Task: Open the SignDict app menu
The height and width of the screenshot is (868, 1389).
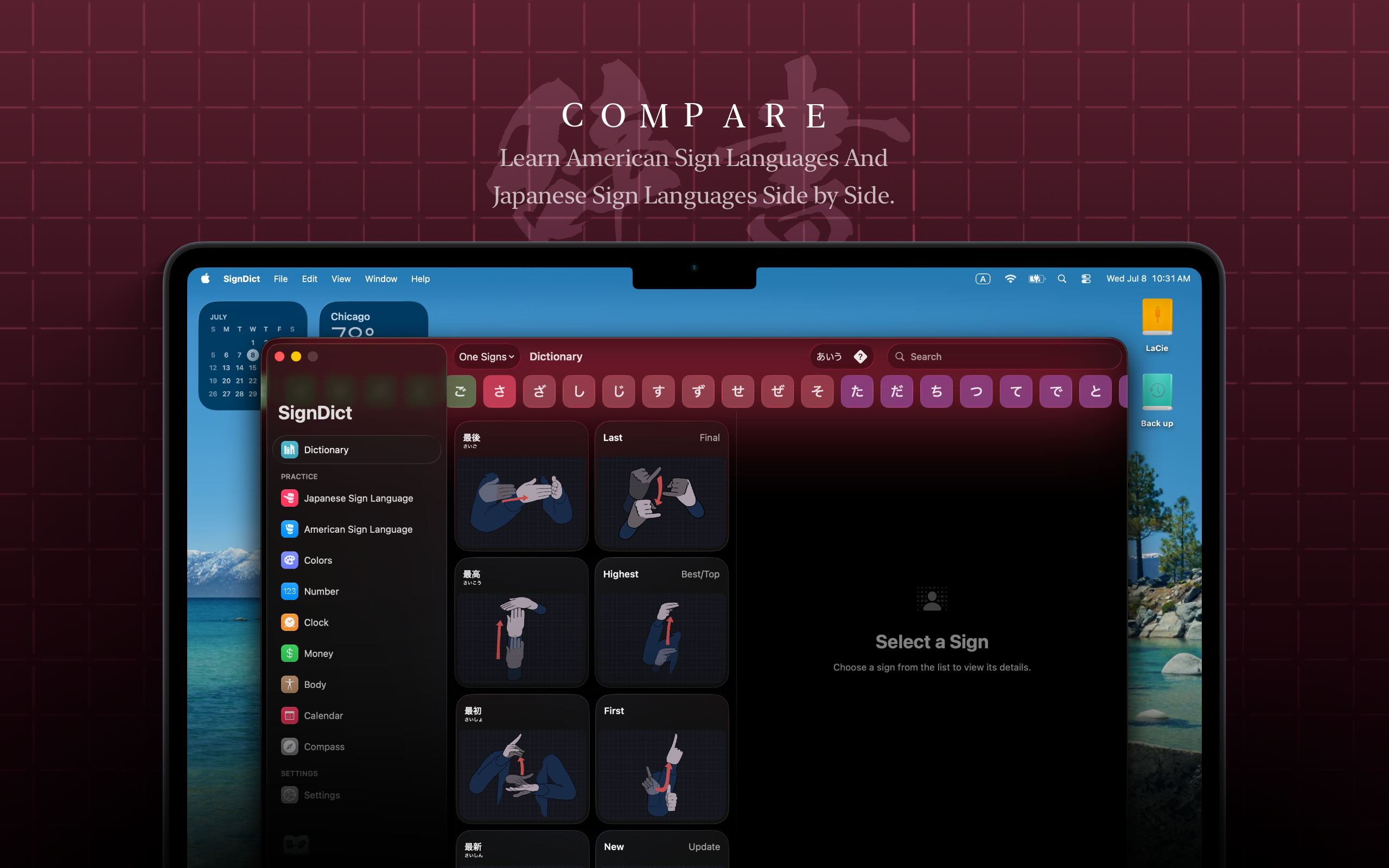Action: click(241, 278)
